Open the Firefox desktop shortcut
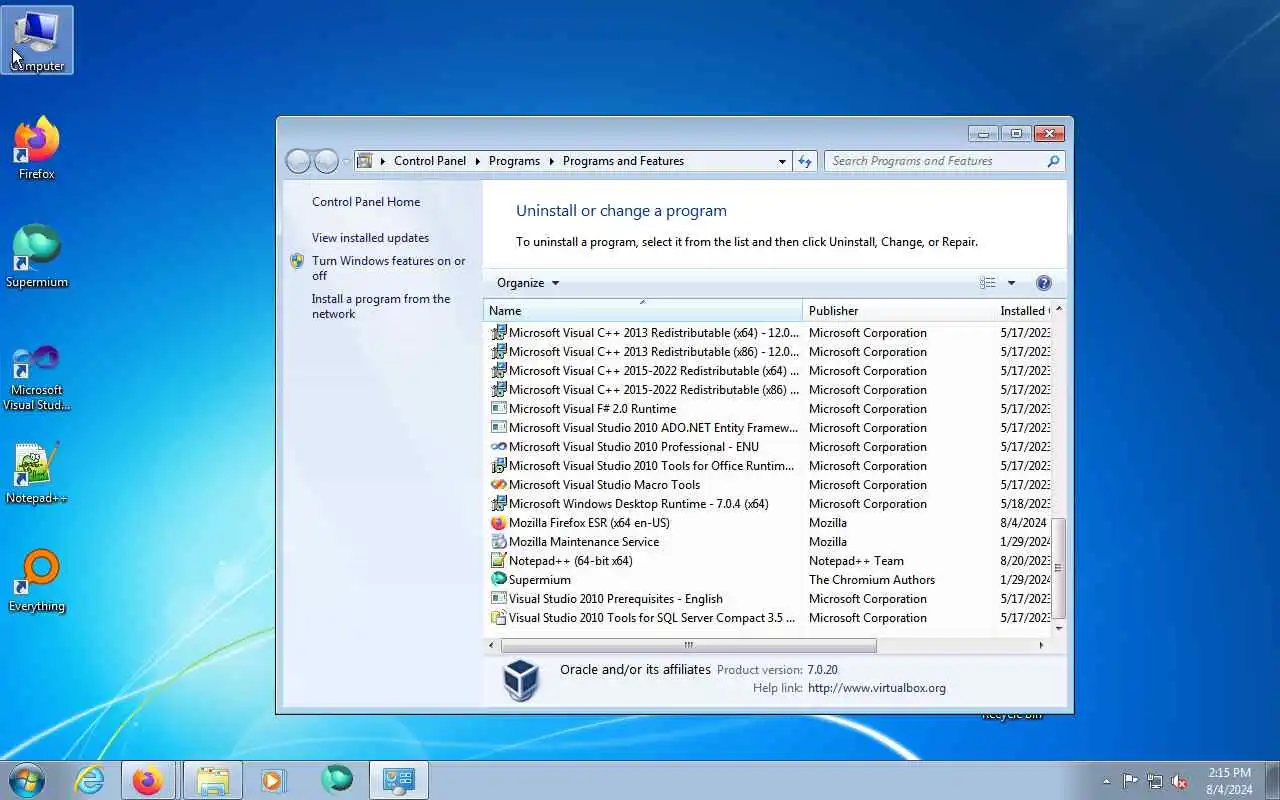 pos(37,148)
